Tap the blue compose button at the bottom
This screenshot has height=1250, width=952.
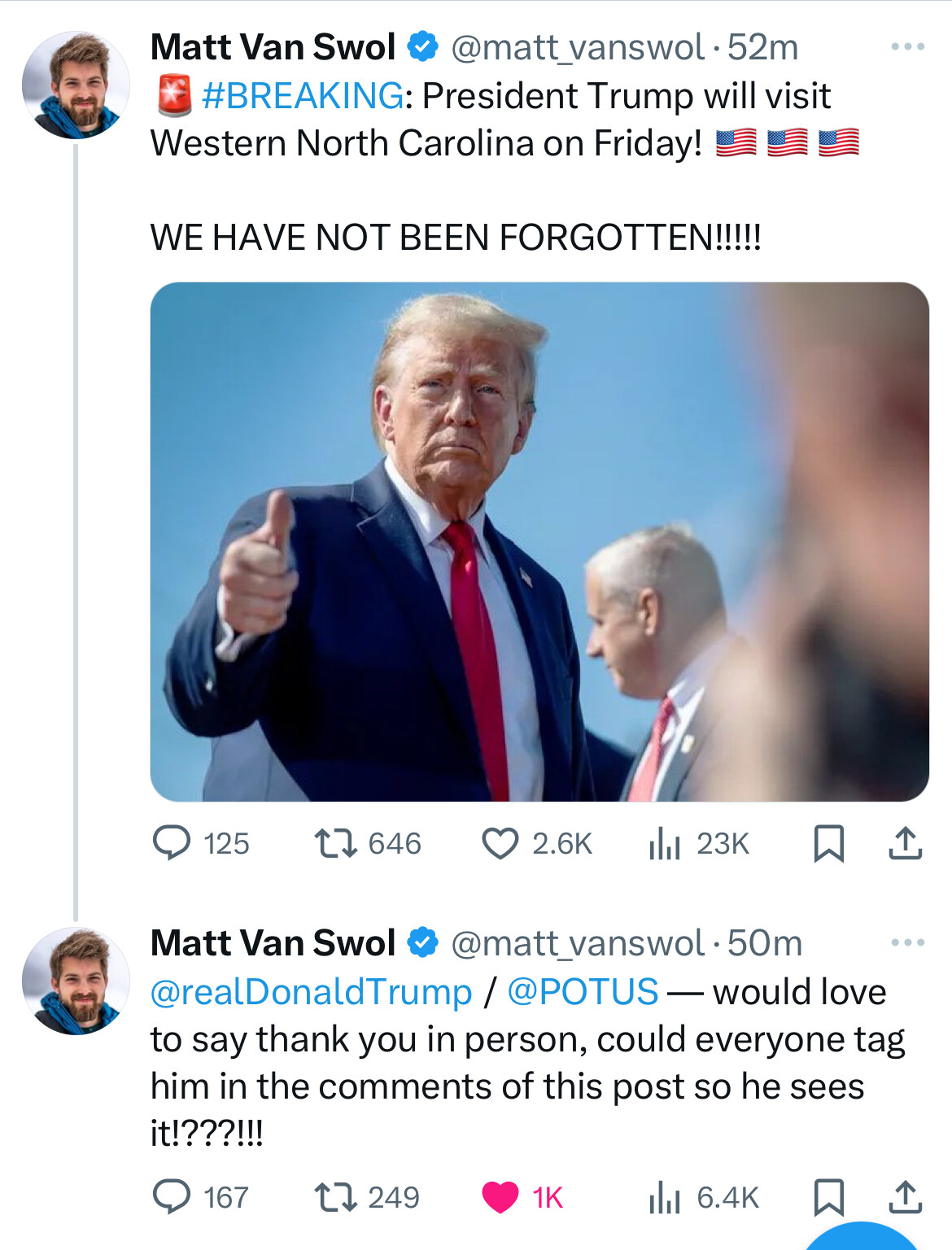pos(862,1237)
